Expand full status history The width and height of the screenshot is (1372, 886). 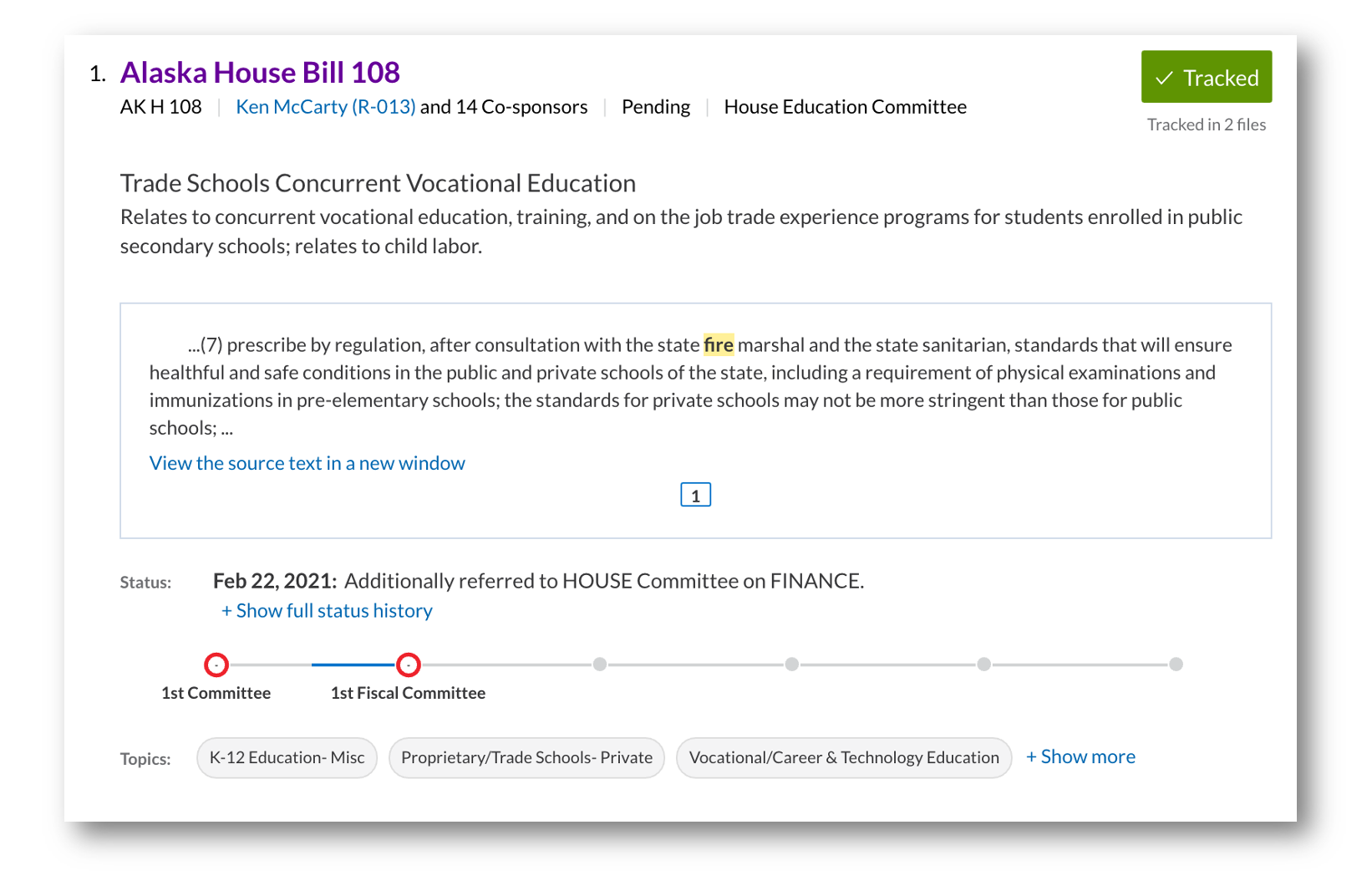click(x=327, y=610)
